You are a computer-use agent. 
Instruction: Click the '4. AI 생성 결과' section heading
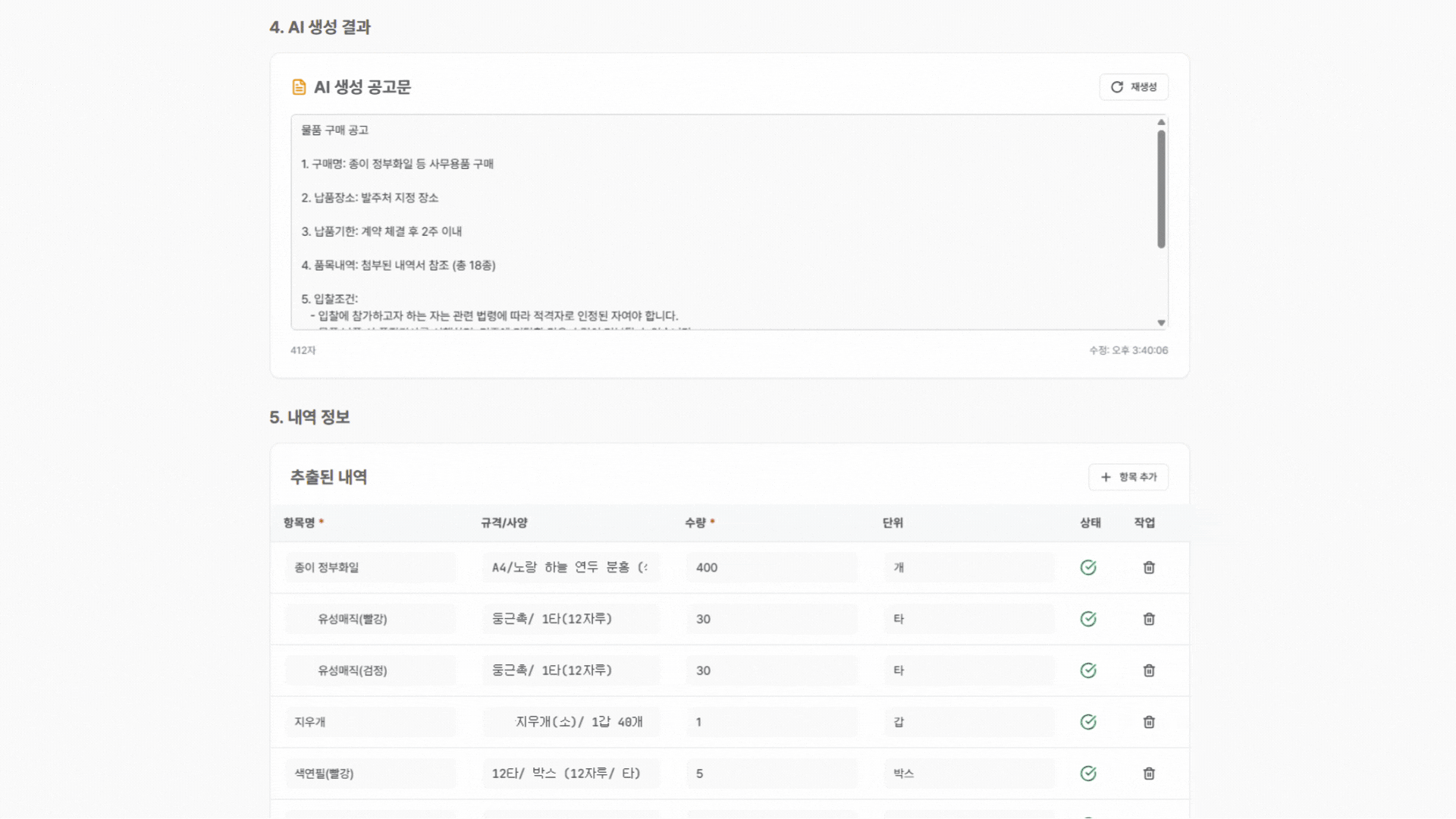pos(320,27)
